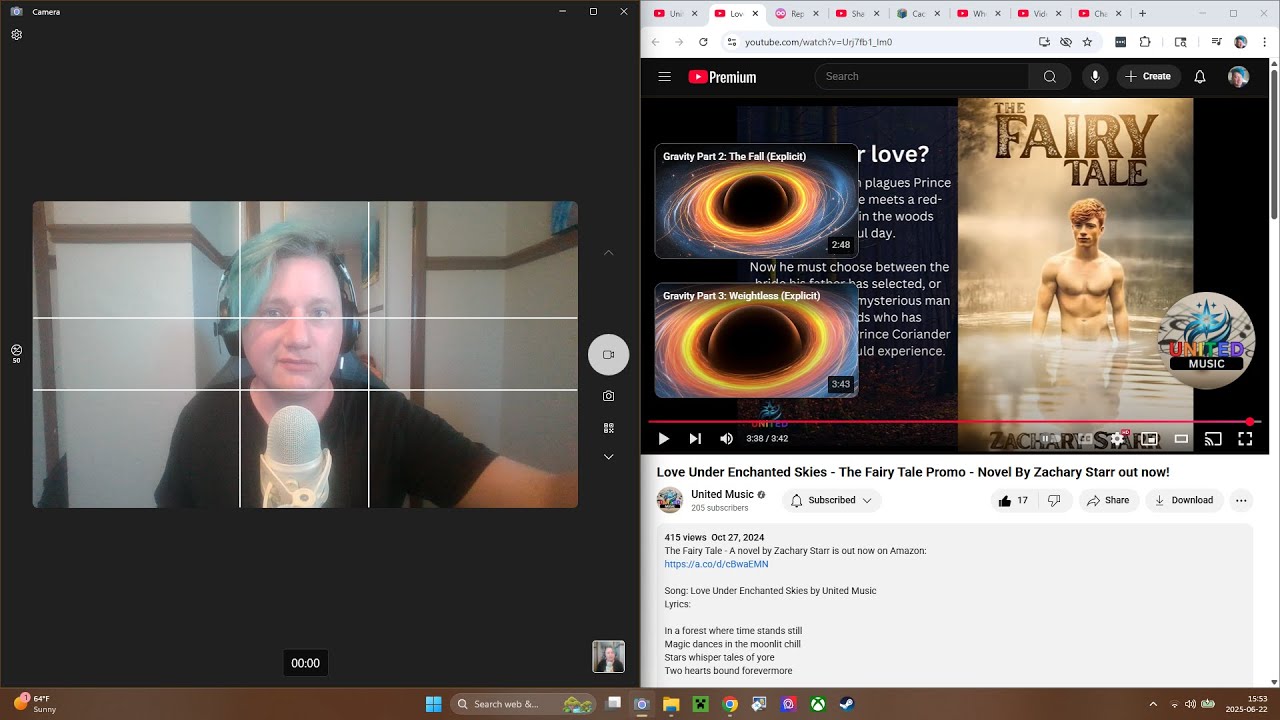
Task: Play the YouTube video
Action: coord(663,438)
